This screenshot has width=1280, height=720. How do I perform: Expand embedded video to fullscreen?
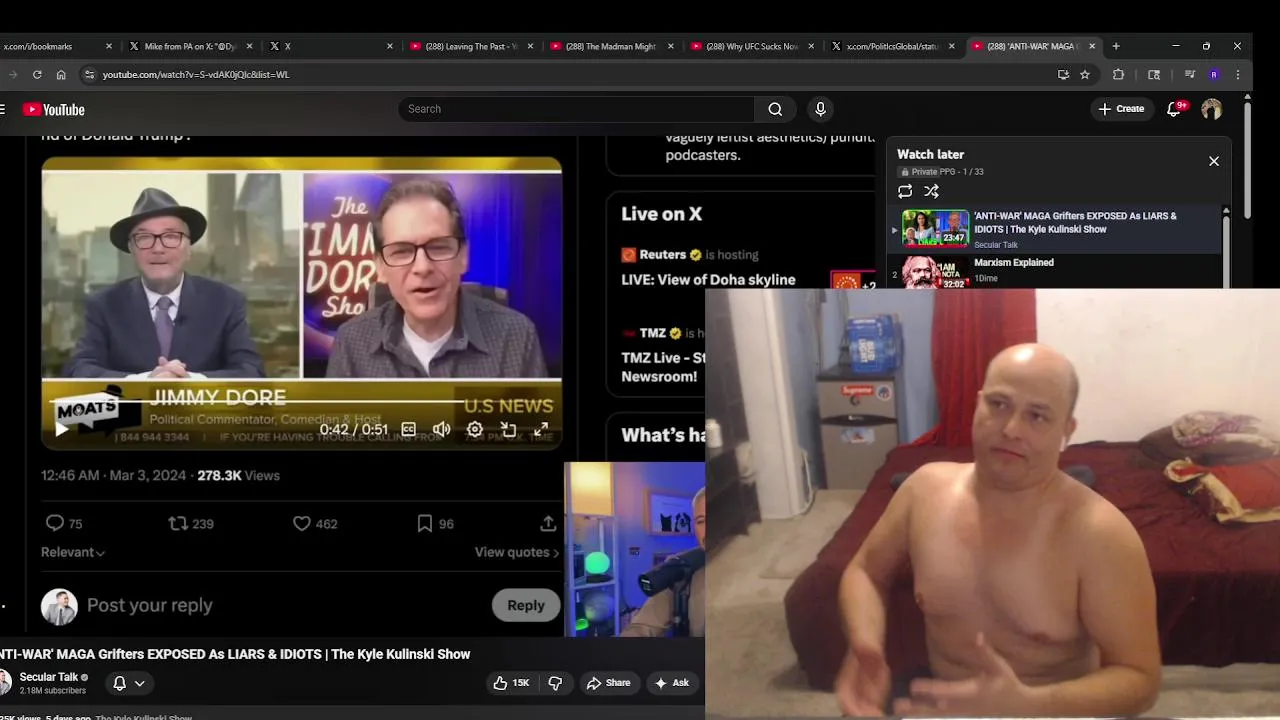(541, 429)
